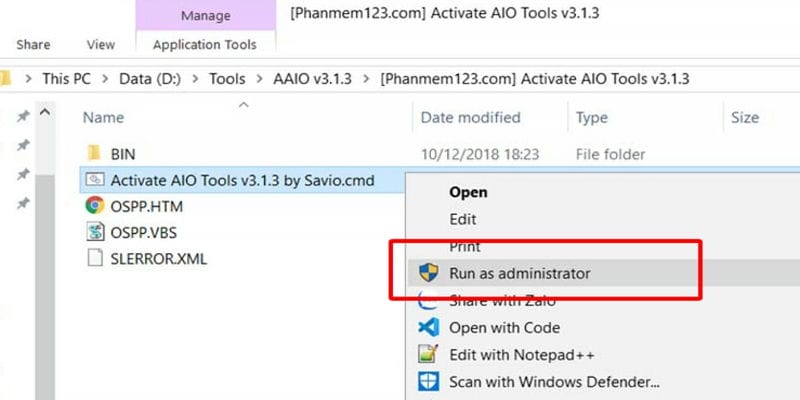Expand the chevron after Data (D:) in the address bar
This screenshot has width=800, height=400.
(197, 79)
